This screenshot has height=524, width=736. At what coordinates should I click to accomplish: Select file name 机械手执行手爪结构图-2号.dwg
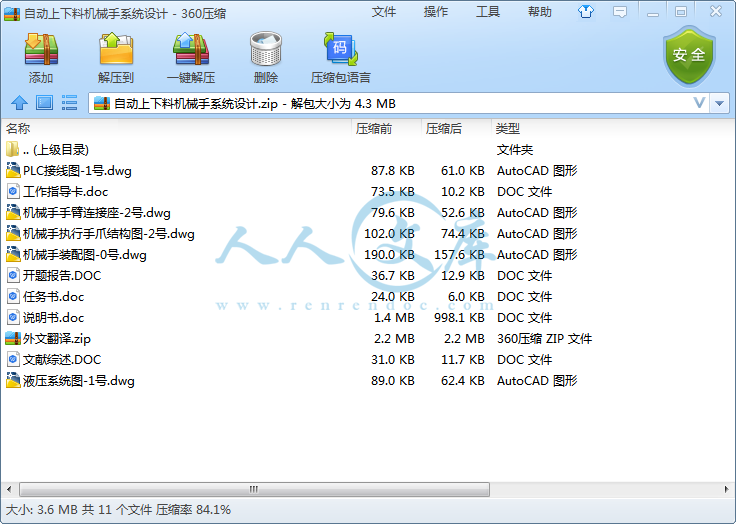pos(108,234)
